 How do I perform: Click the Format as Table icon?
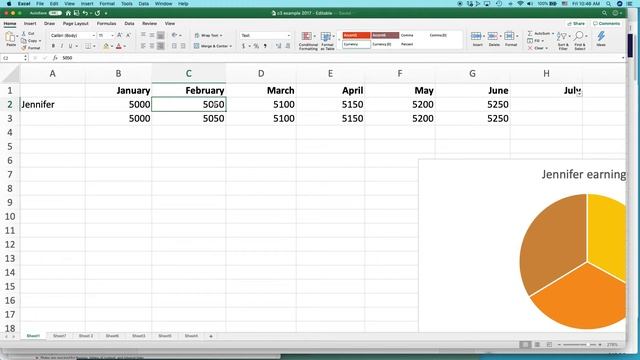[x=326, y=36]
